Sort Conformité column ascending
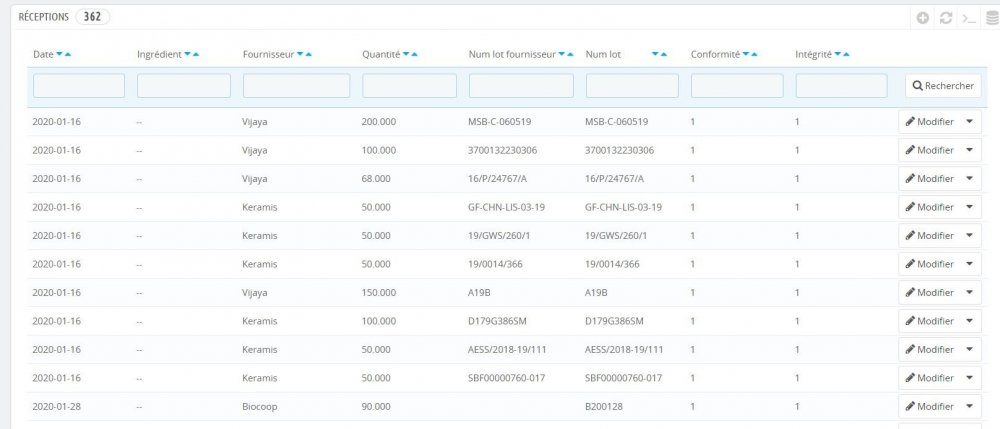The image size is (1000, 429). [754, 55]
